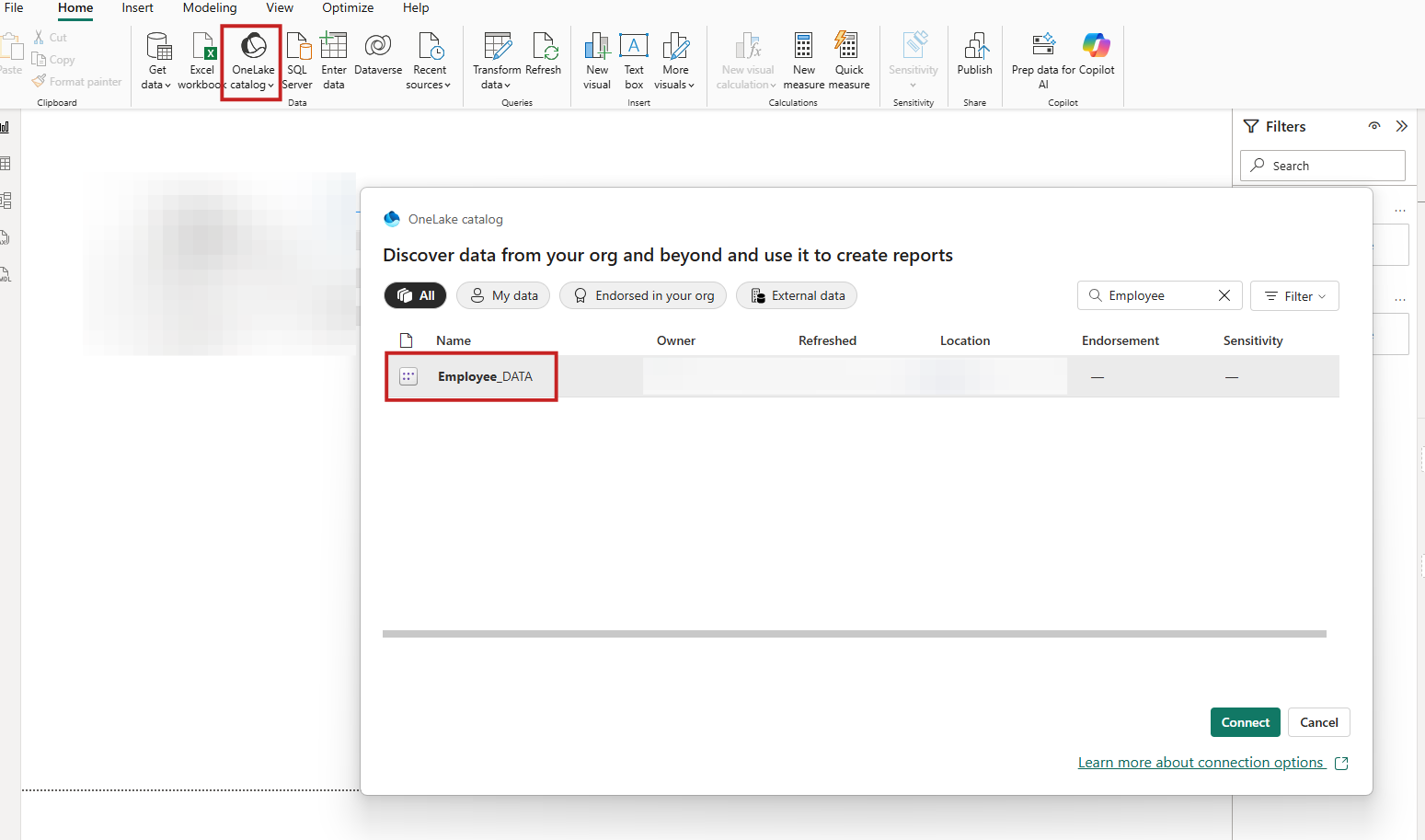This screenshot has height=840, width=1425.
Task: Sort by the Name column header
Action: pyautogui.click(x=454, y=340)
